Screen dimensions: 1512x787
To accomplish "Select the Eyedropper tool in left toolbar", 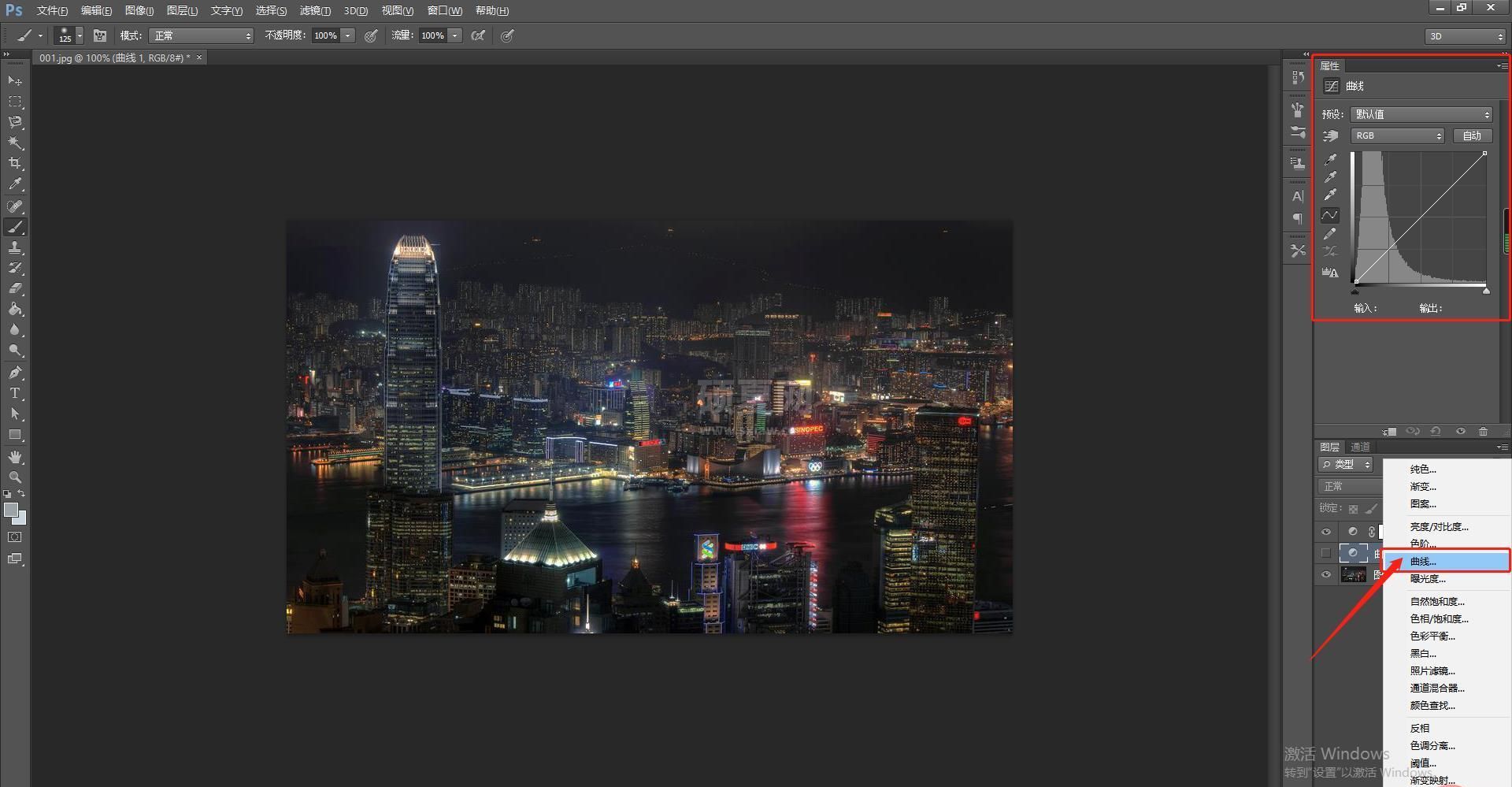I will pyautogui.click(x=15, y=184).
